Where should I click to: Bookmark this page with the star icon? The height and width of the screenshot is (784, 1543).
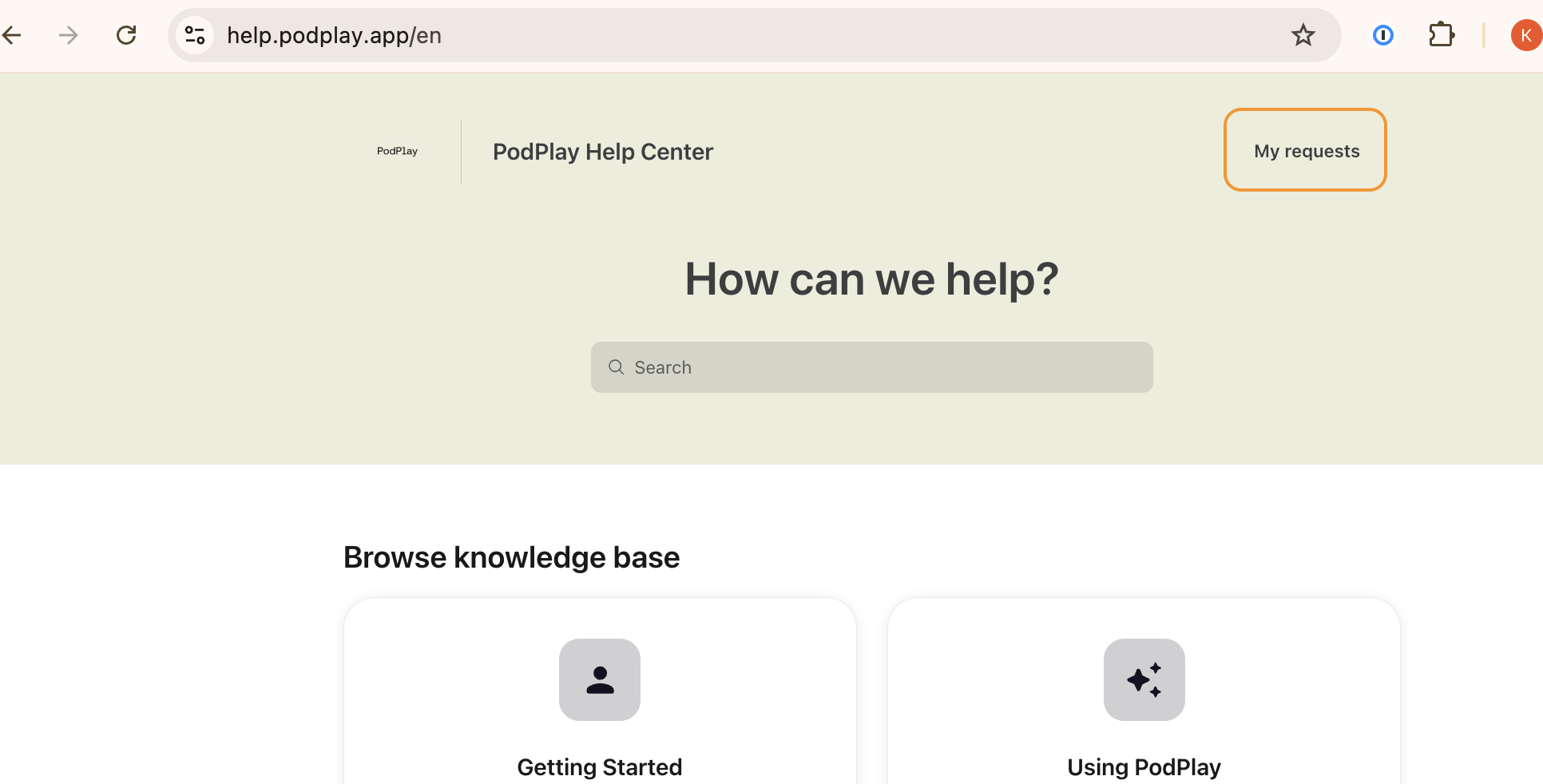1303,35
